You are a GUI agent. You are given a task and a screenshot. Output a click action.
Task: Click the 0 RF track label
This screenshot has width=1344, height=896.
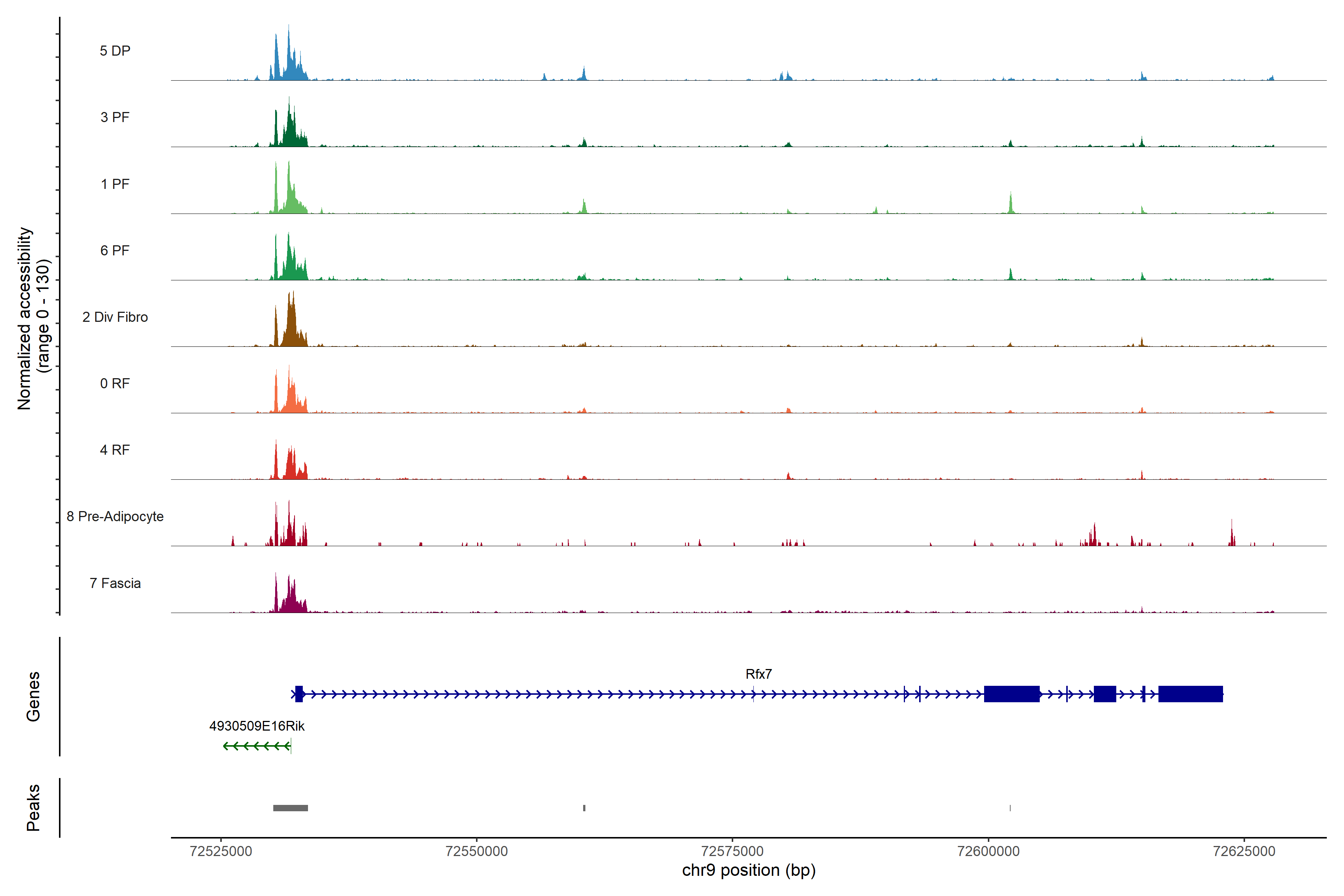coord(115,383)
